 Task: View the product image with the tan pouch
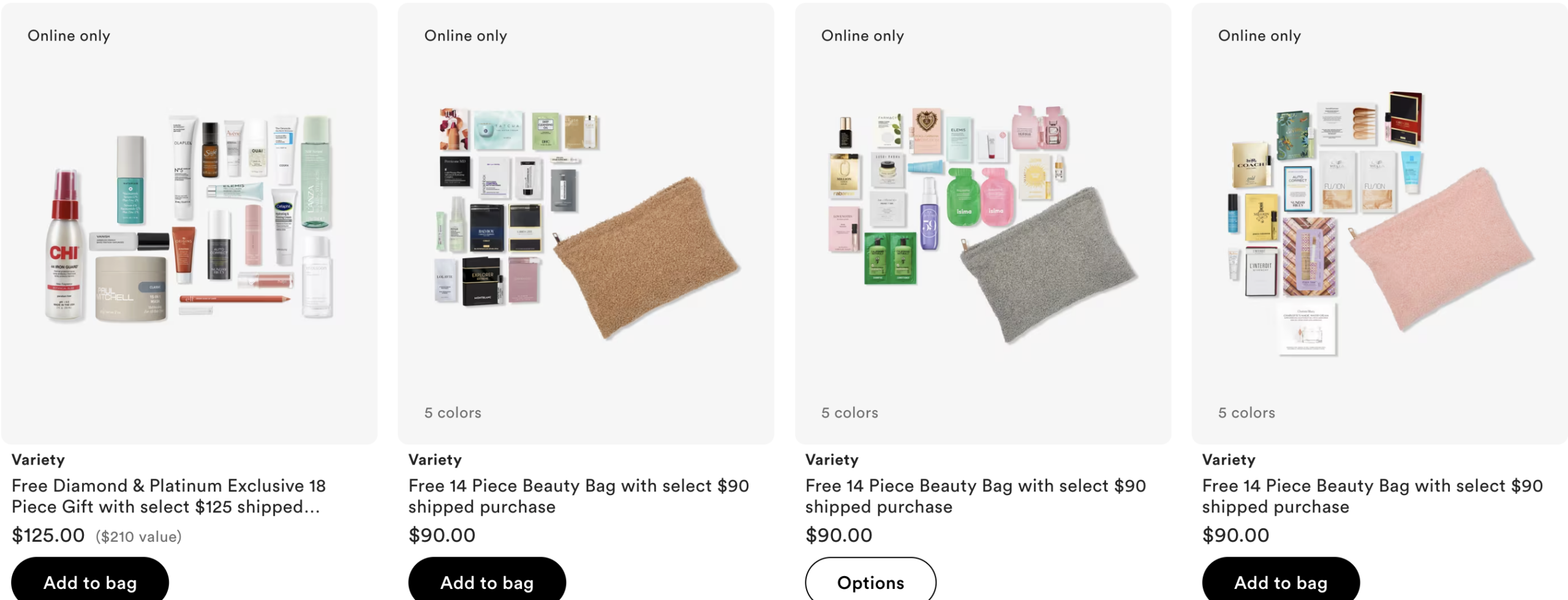586,224
